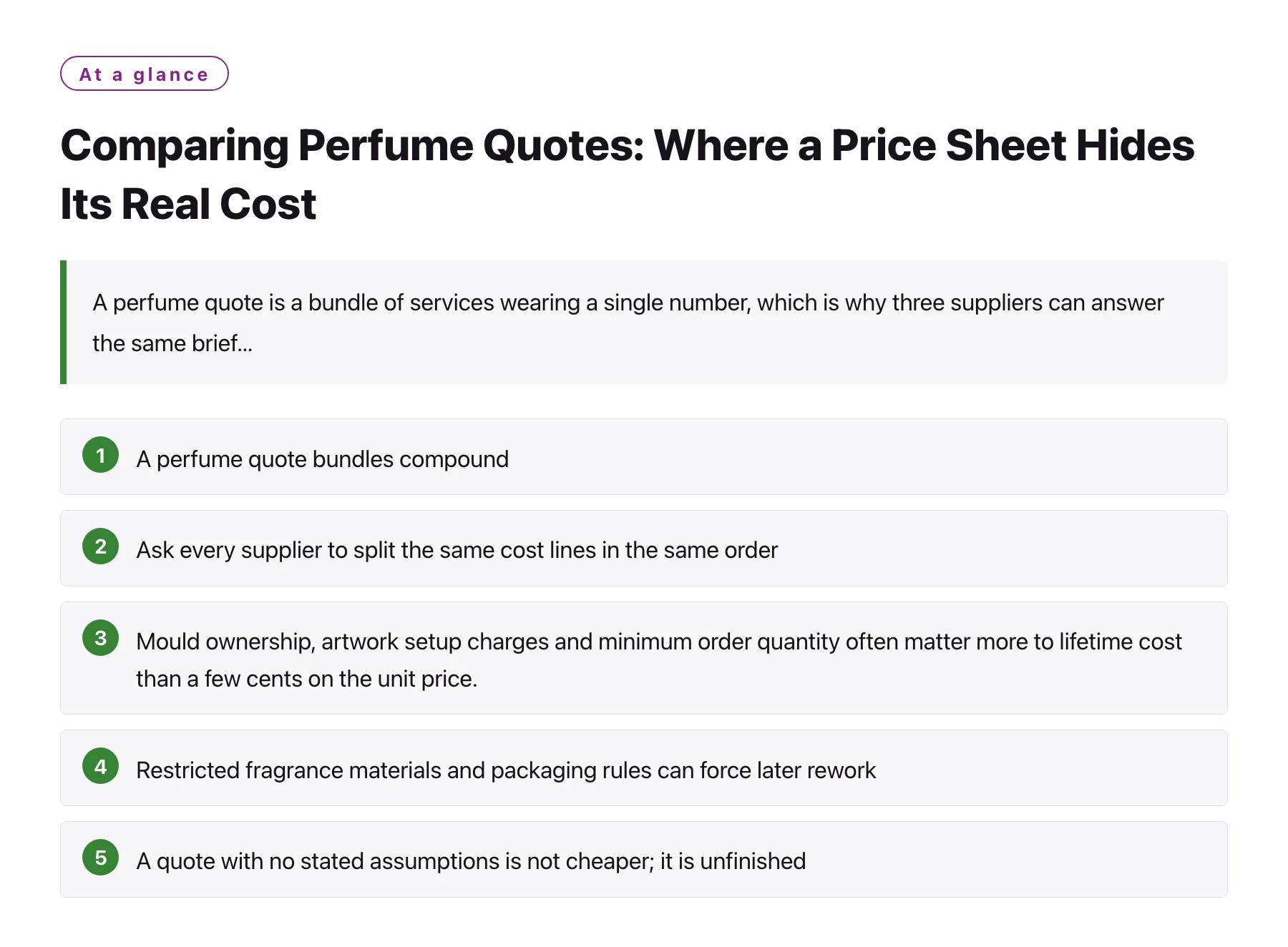This screenshot has width=1288, height=947.
Task: Select the Ask every supplier card
Action: tap(644, 549)
